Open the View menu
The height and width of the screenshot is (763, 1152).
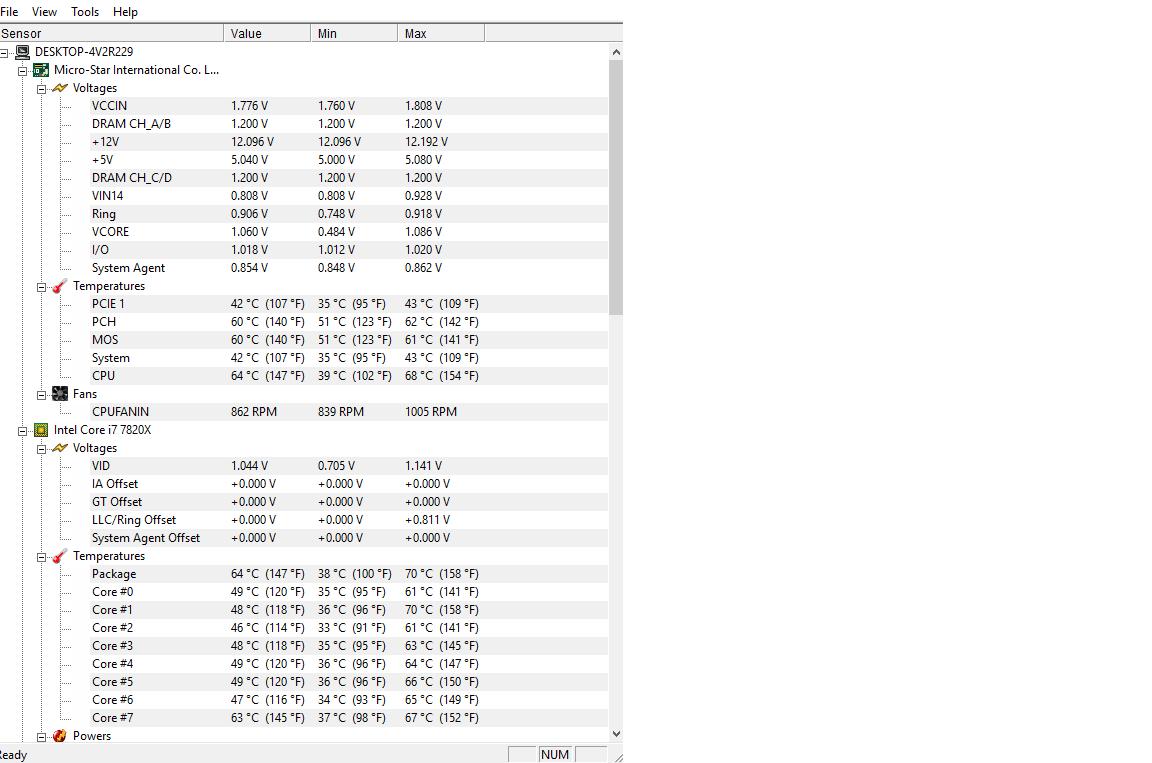44,12
